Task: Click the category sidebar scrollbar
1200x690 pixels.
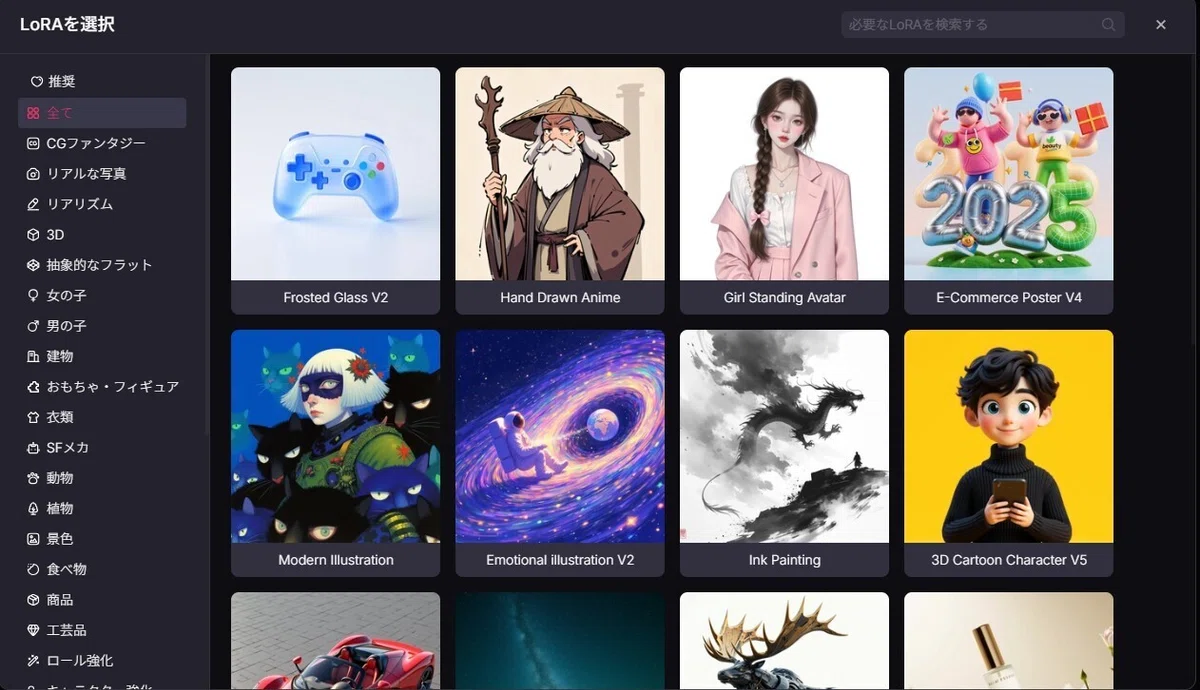Action: pos(207,245)
